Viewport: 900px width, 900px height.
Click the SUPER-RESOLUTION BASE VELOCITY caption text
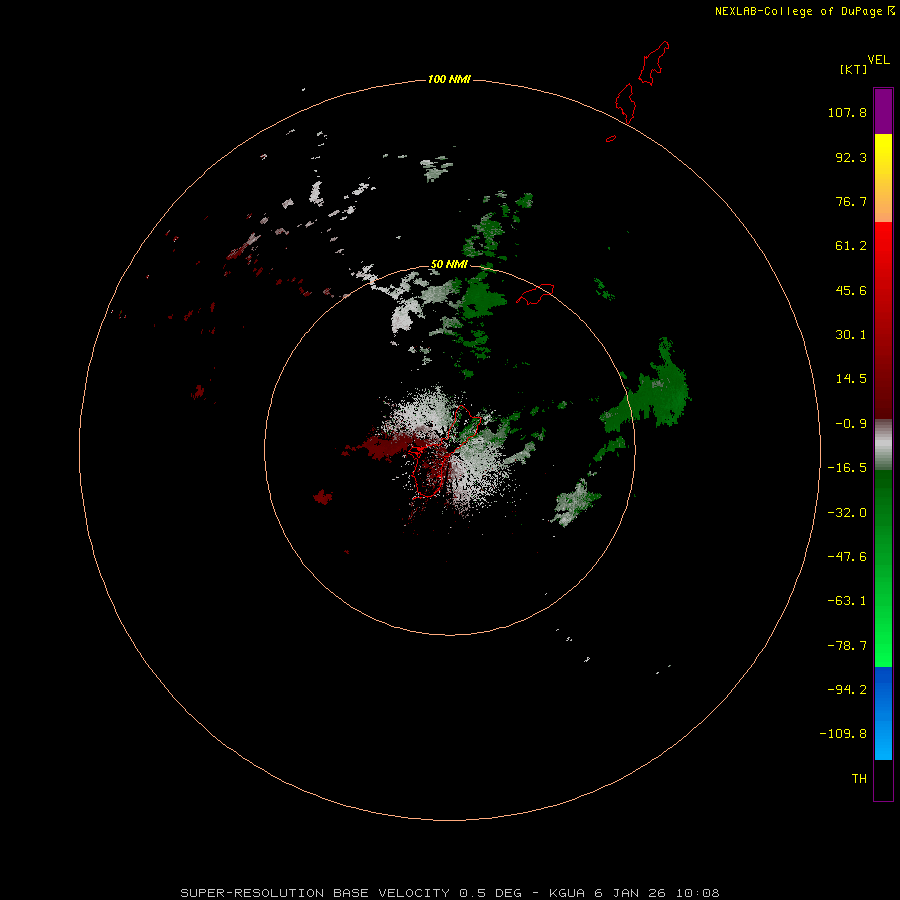pyautogui.click(x=315, y=893)
